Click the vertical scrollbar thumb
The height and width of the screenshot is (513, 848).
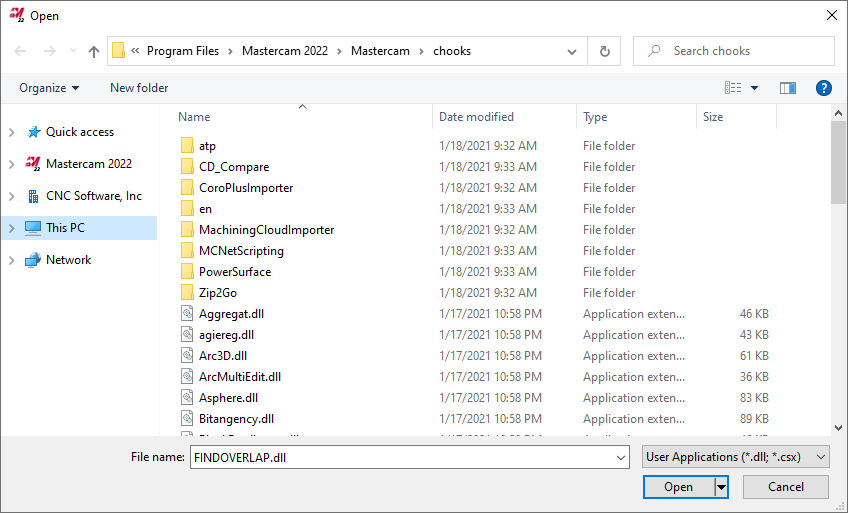[839, 162]
